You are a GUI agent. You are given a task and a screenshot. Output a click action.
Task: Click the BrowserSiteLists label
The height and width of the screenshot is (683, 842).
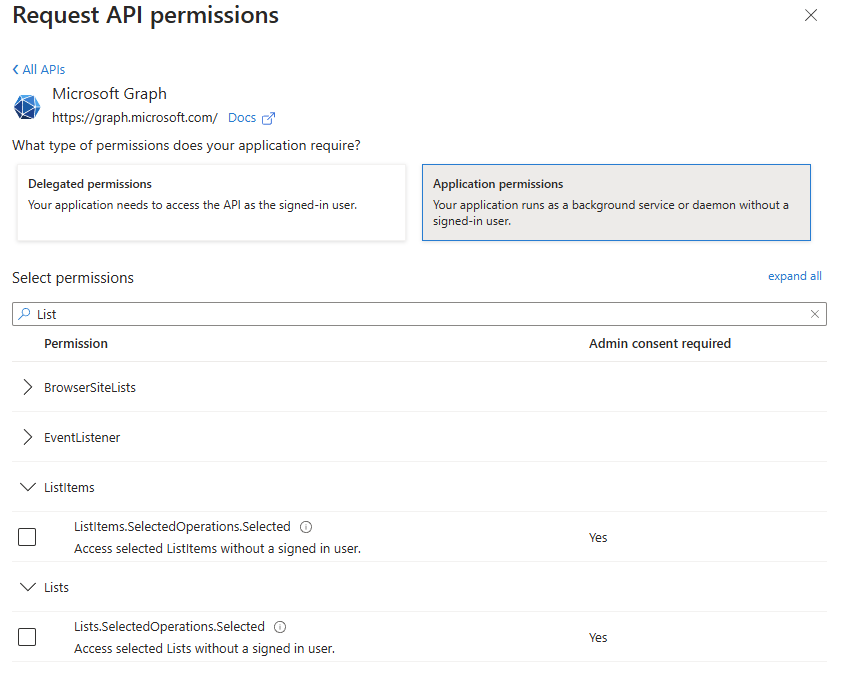coord(90,388)
